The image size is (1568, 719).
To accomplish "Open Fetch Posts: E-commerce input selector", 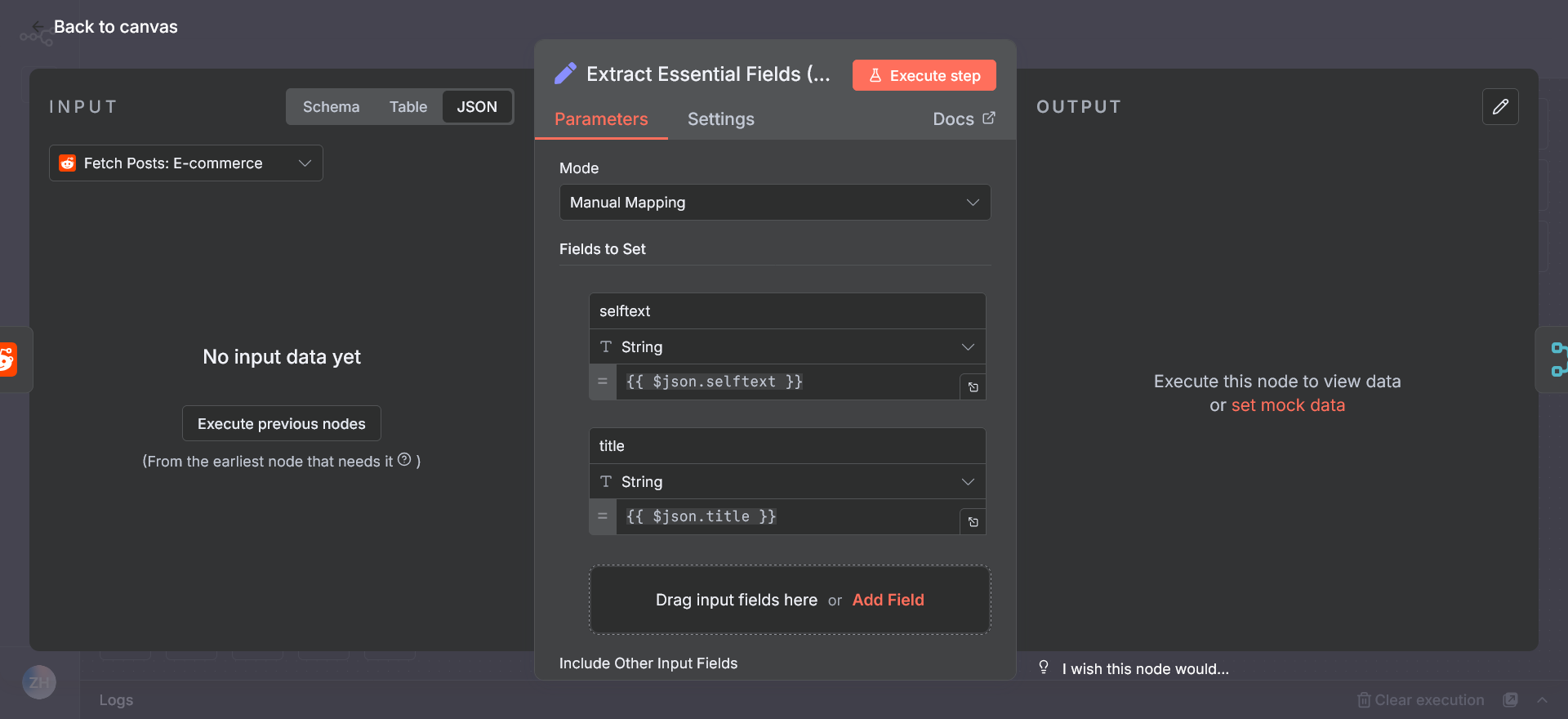I will tap(185, 163).
